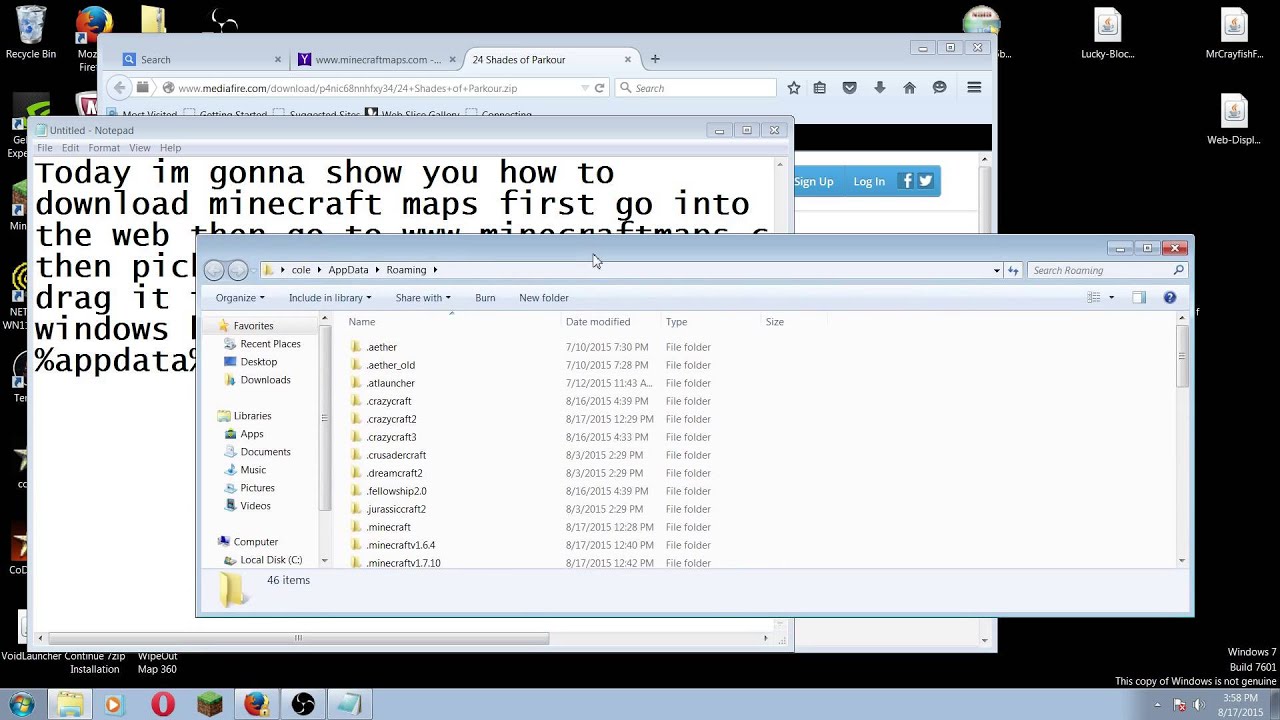Open OBS icon in the taskbar

303,704
